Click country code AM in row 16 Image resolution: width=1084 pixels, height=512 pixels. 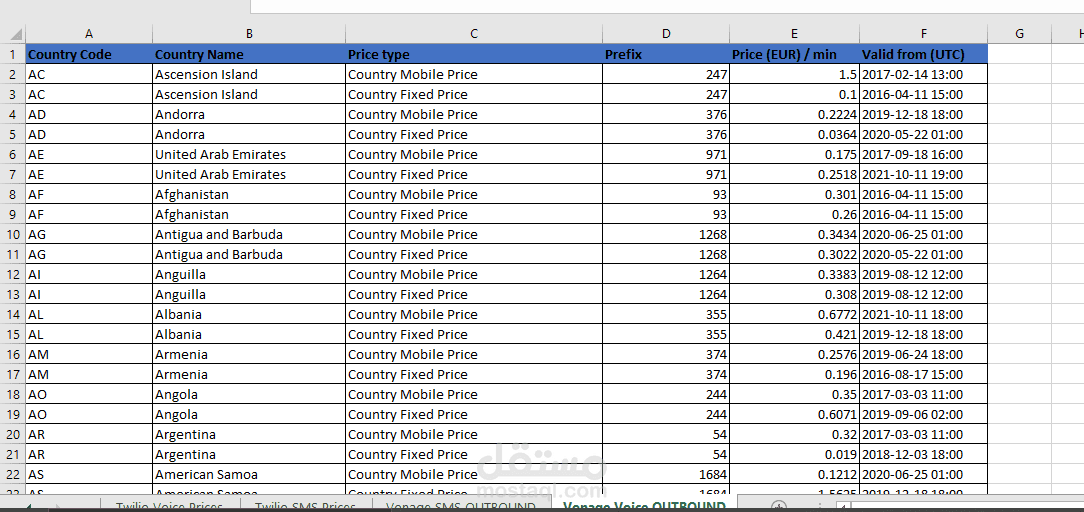coord(88,354)
